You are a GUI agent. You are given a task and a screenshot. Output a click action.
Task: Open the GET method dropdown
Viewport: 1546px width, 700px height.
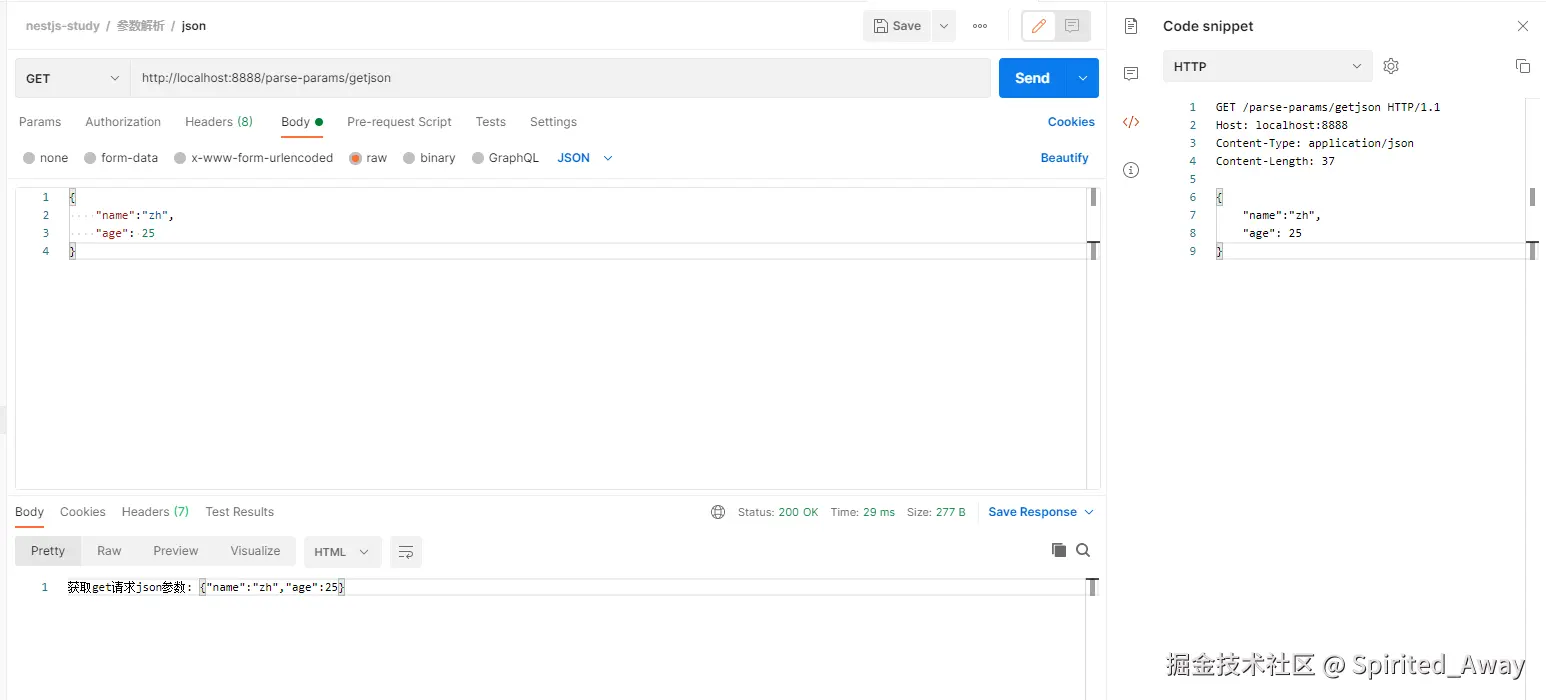(72, 78)
